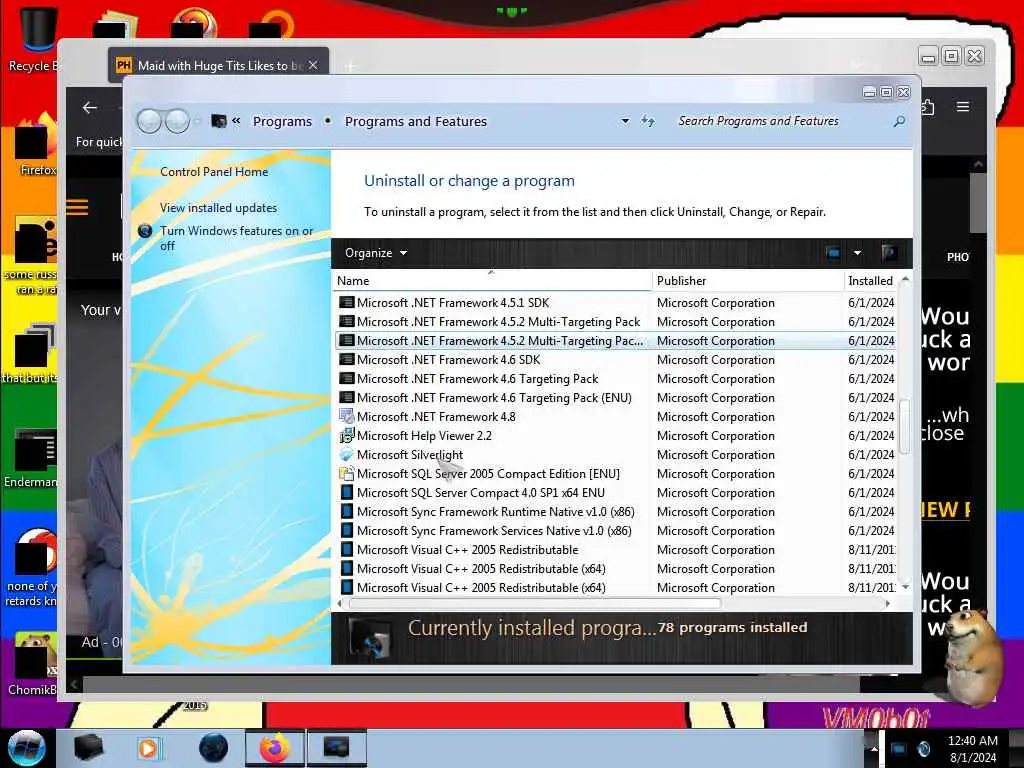Click the change view icon in the toolbar
The image size is (1024, 768).
click(x=833, y=253)
